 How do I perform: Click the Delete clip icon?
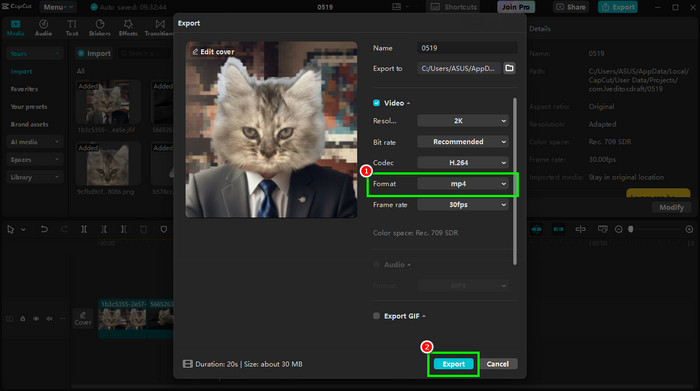point(144,229)
